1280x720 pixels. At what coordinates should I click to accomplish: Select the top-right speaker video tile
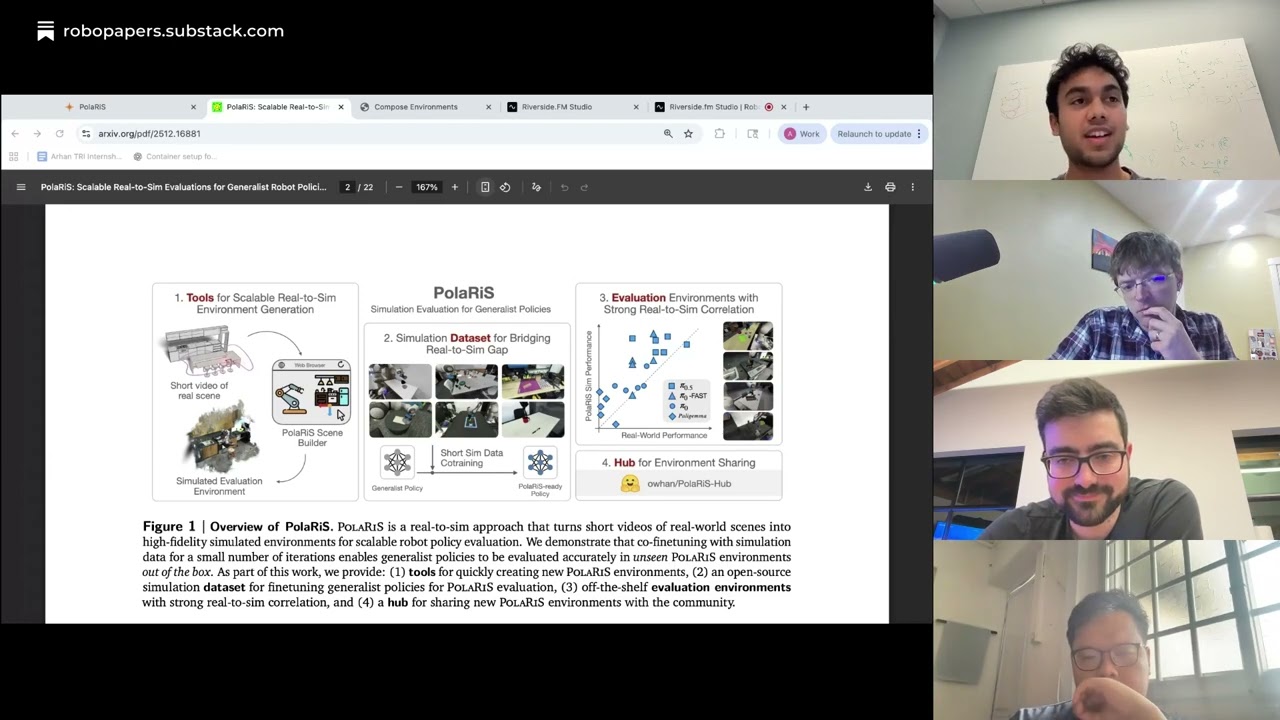click(x=1107, y=90)
